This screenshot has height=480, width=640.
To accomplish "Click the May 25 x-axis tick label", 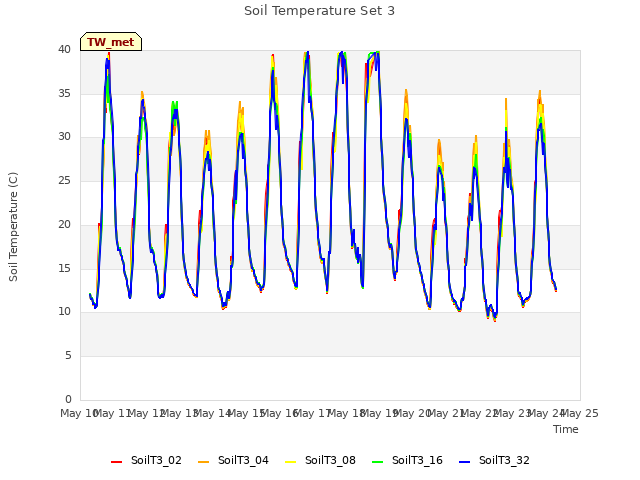I will (580, 413).
